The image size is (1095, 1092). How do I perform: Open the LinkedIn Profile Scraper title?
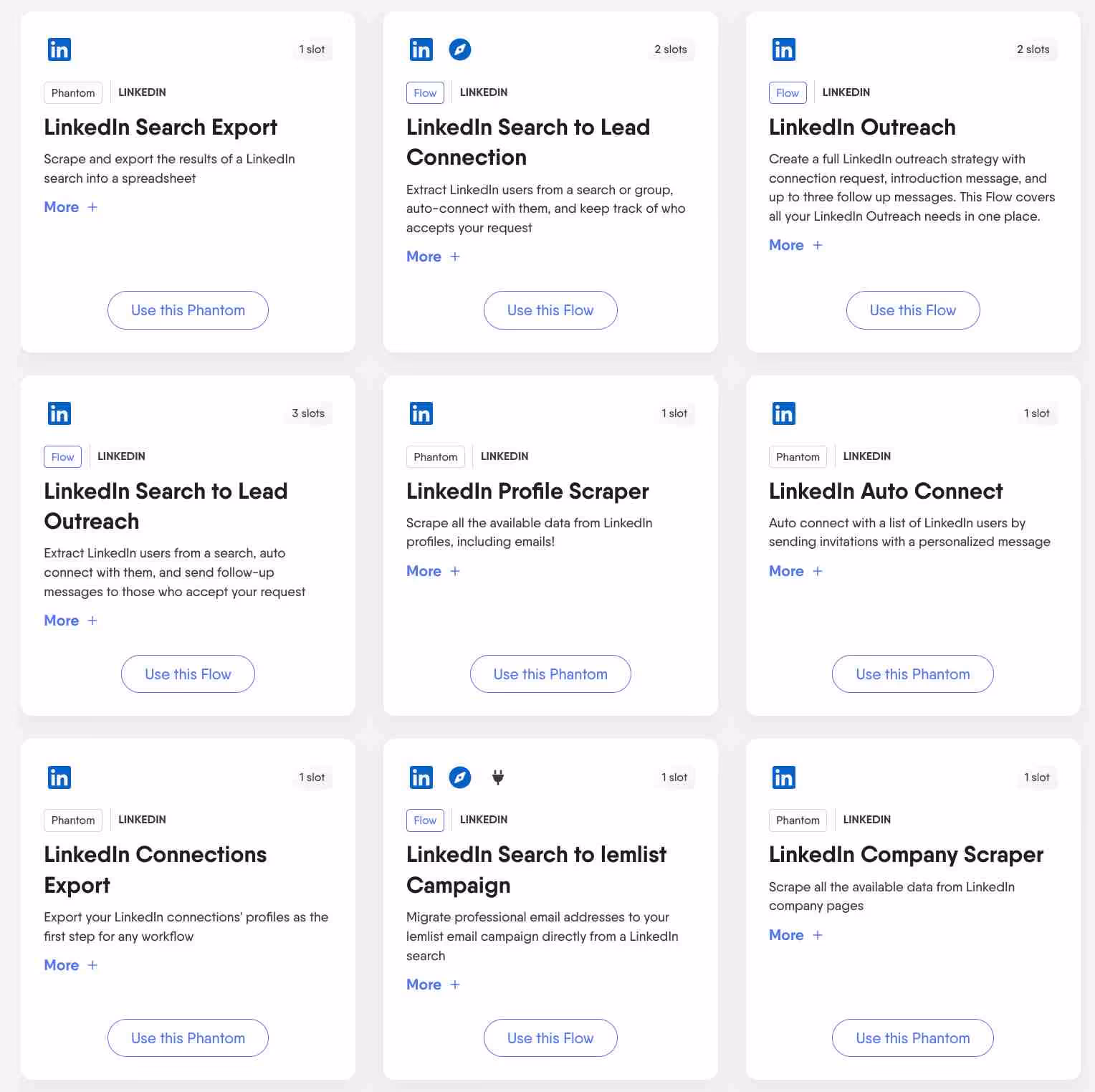coord(527,492)
